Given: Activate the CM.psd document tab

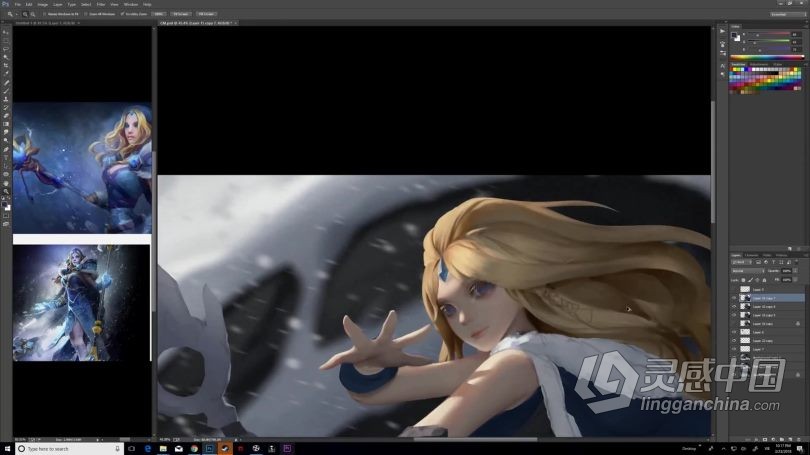Looking at the screenshot, I should (196, 23).
